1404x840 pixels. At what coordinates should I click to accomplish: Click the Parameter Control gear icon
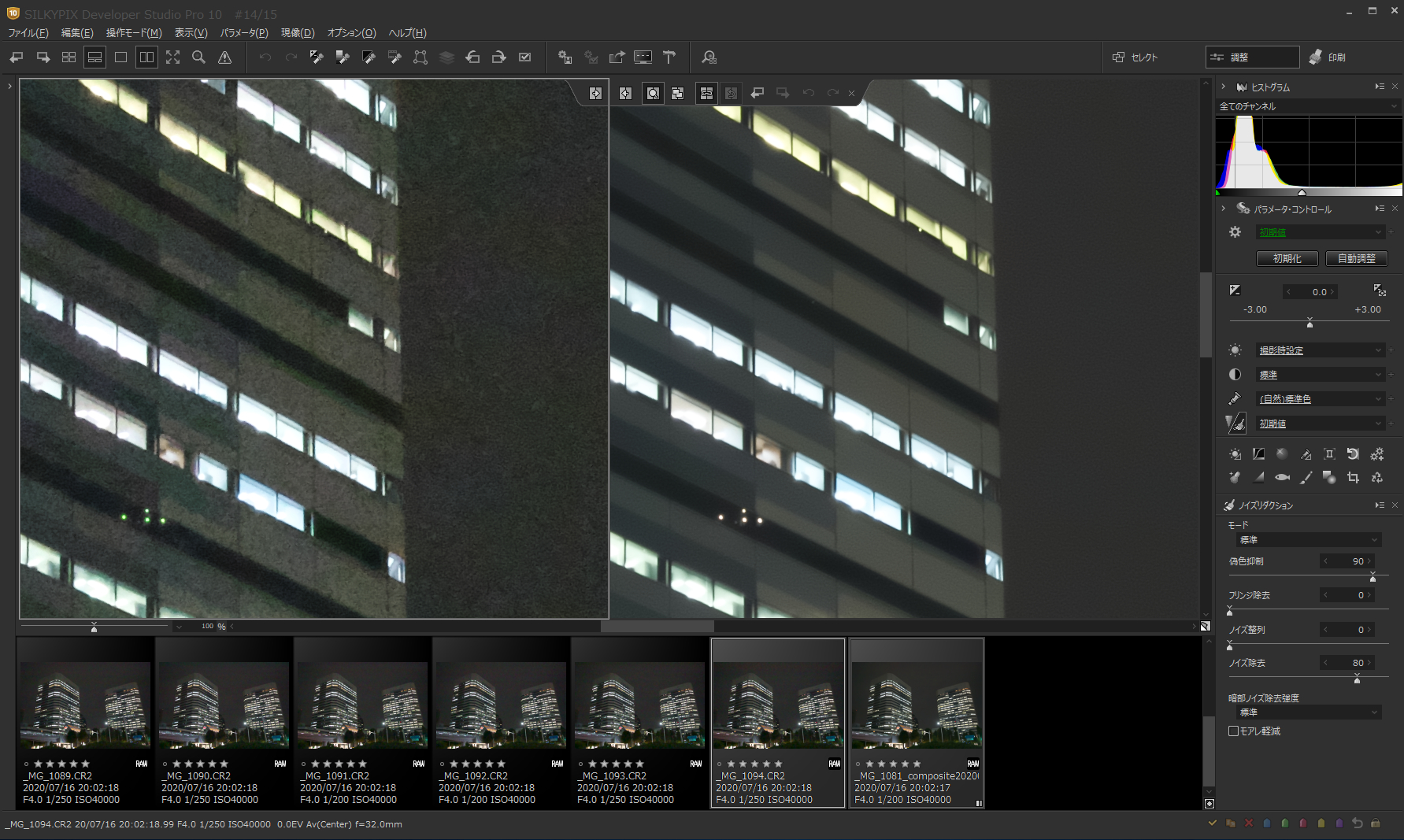point(1235,232)
